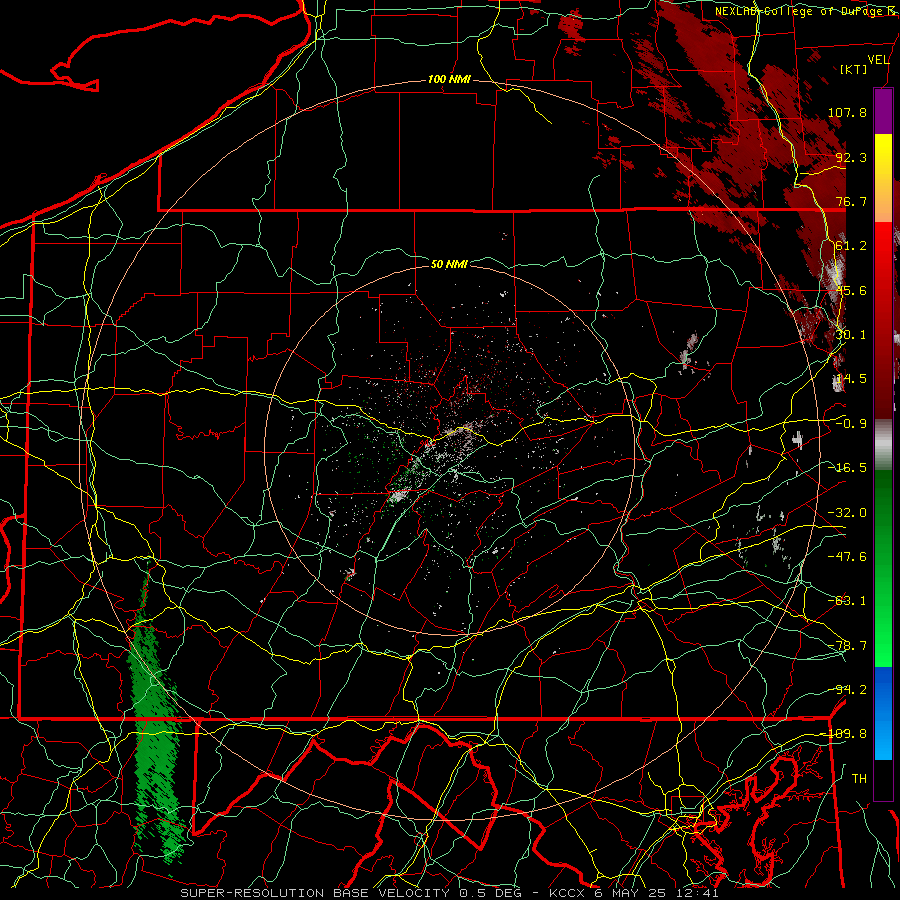Click the 30.1 value on velocity scale
This screenshot has height=900, width=900.
coord(851,335)
